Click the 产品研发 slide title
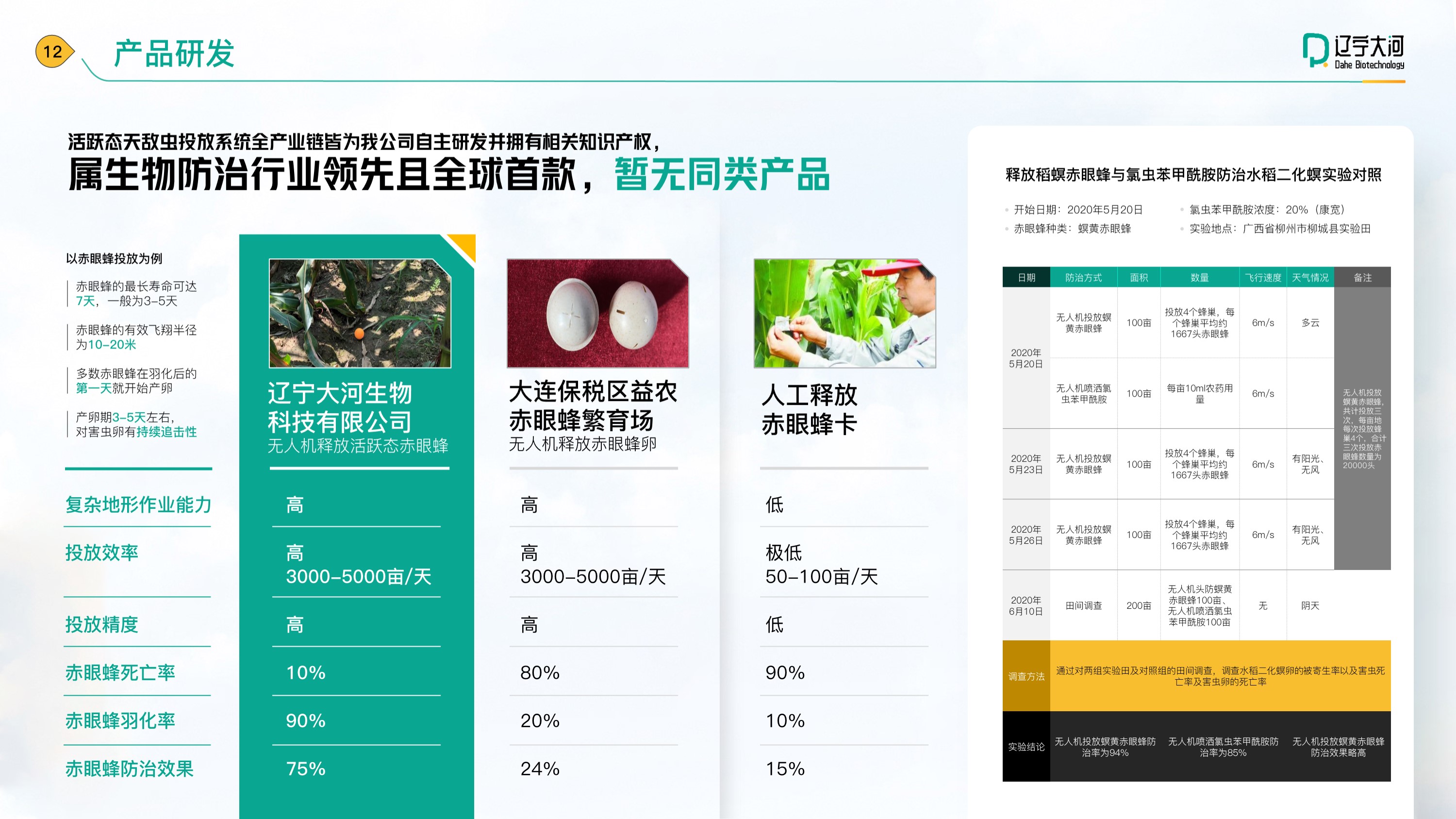 coord(174,54)
